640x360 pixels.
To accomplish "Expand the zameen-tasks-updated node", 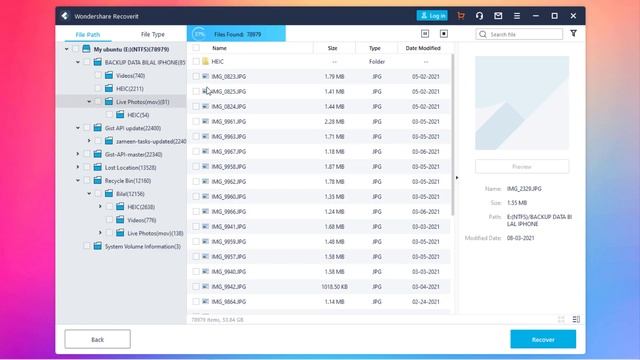I will pos(89,141).
